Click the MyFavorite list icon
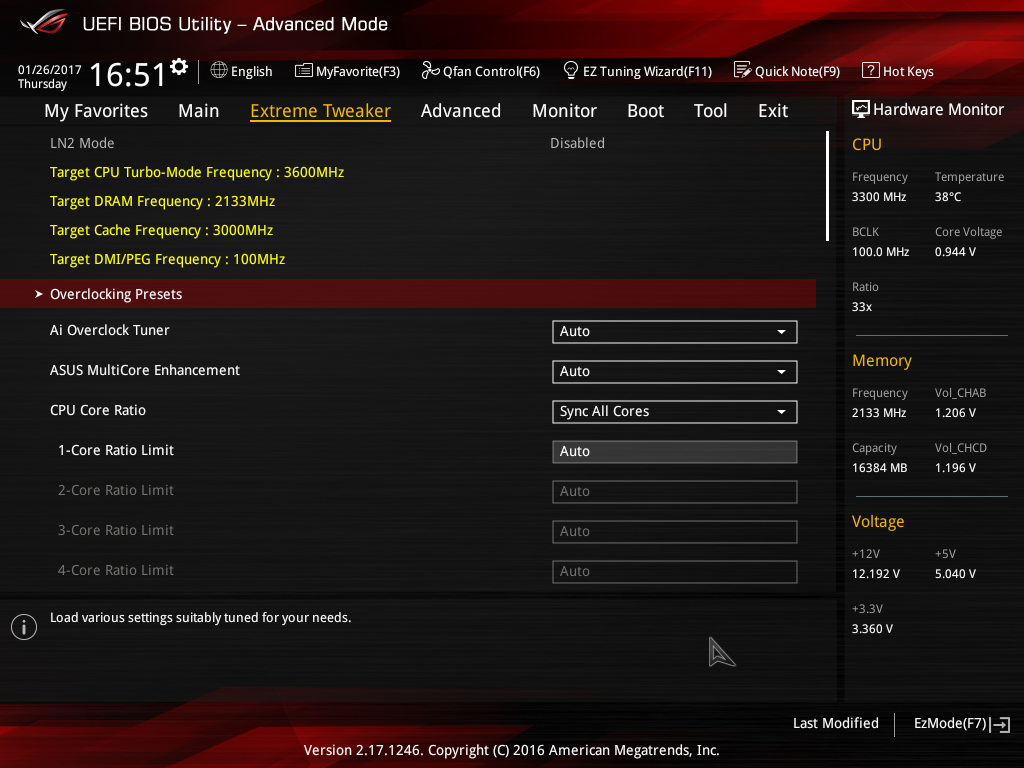The width and height of the screenshot is (1024, 768). tap(304, 71)
